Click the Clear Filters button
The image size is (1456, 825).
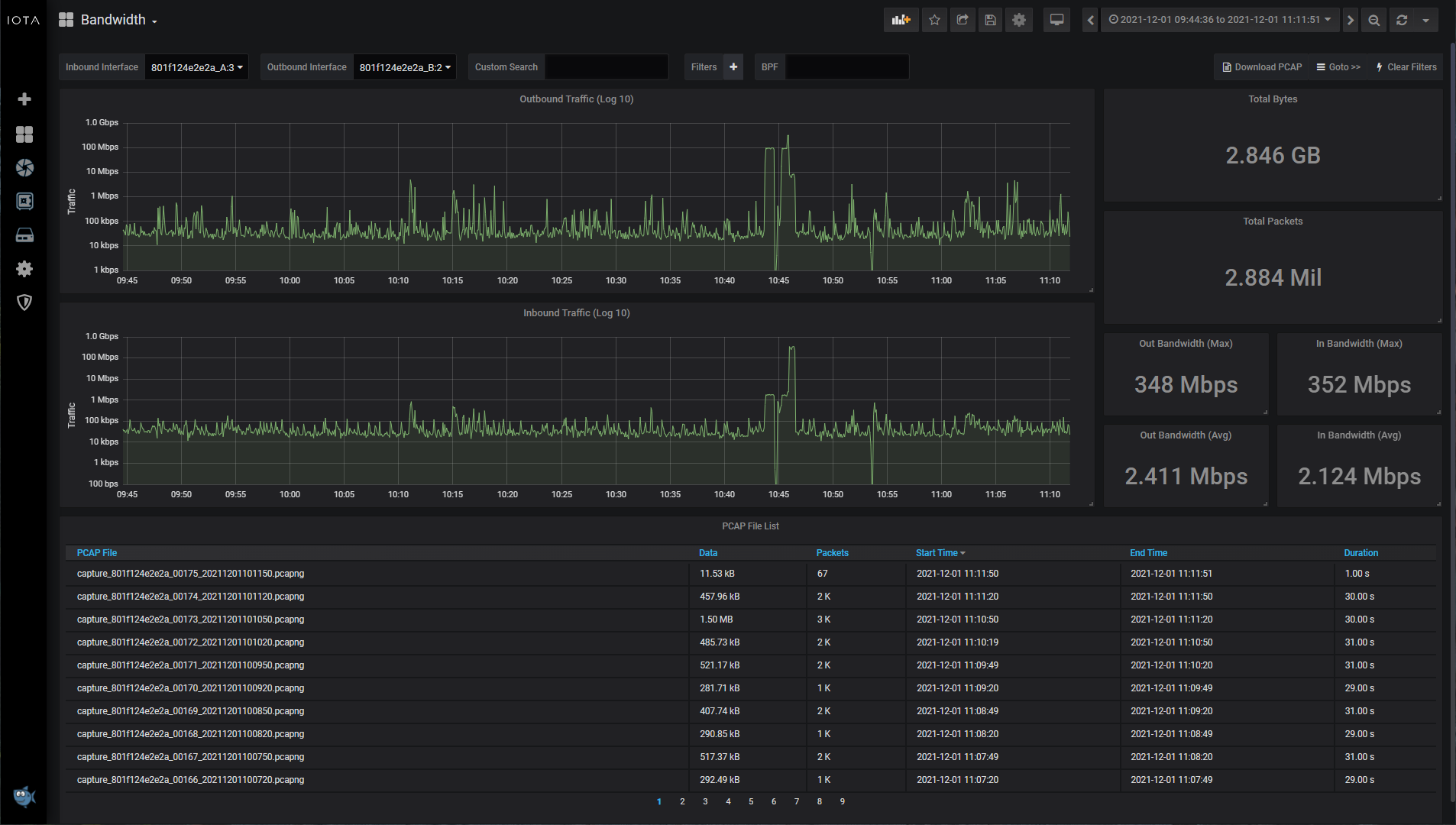click(1406, 67)
